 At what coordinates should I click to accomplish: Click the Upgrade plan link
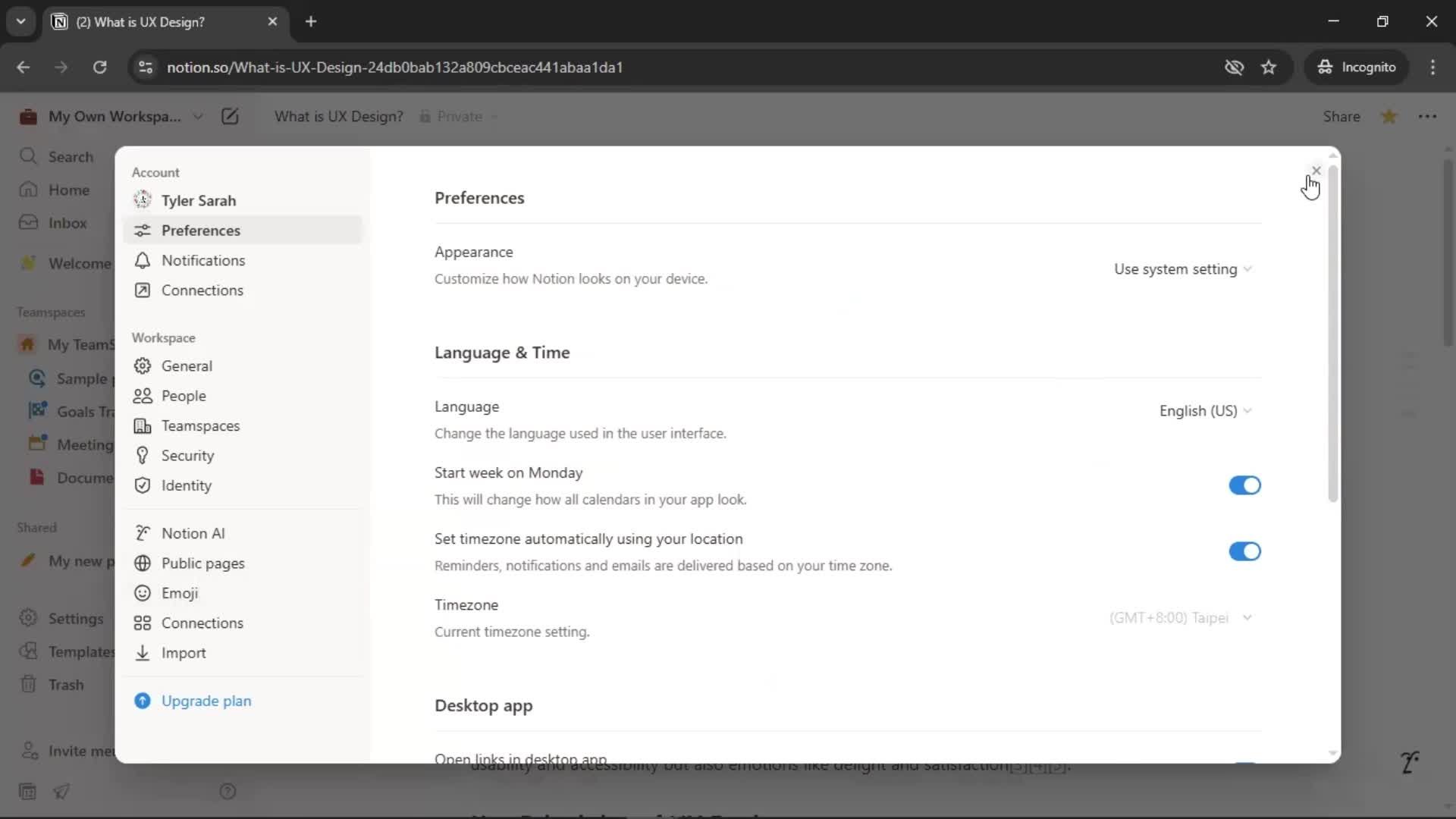pyautogui.click(x=206, y=701)
